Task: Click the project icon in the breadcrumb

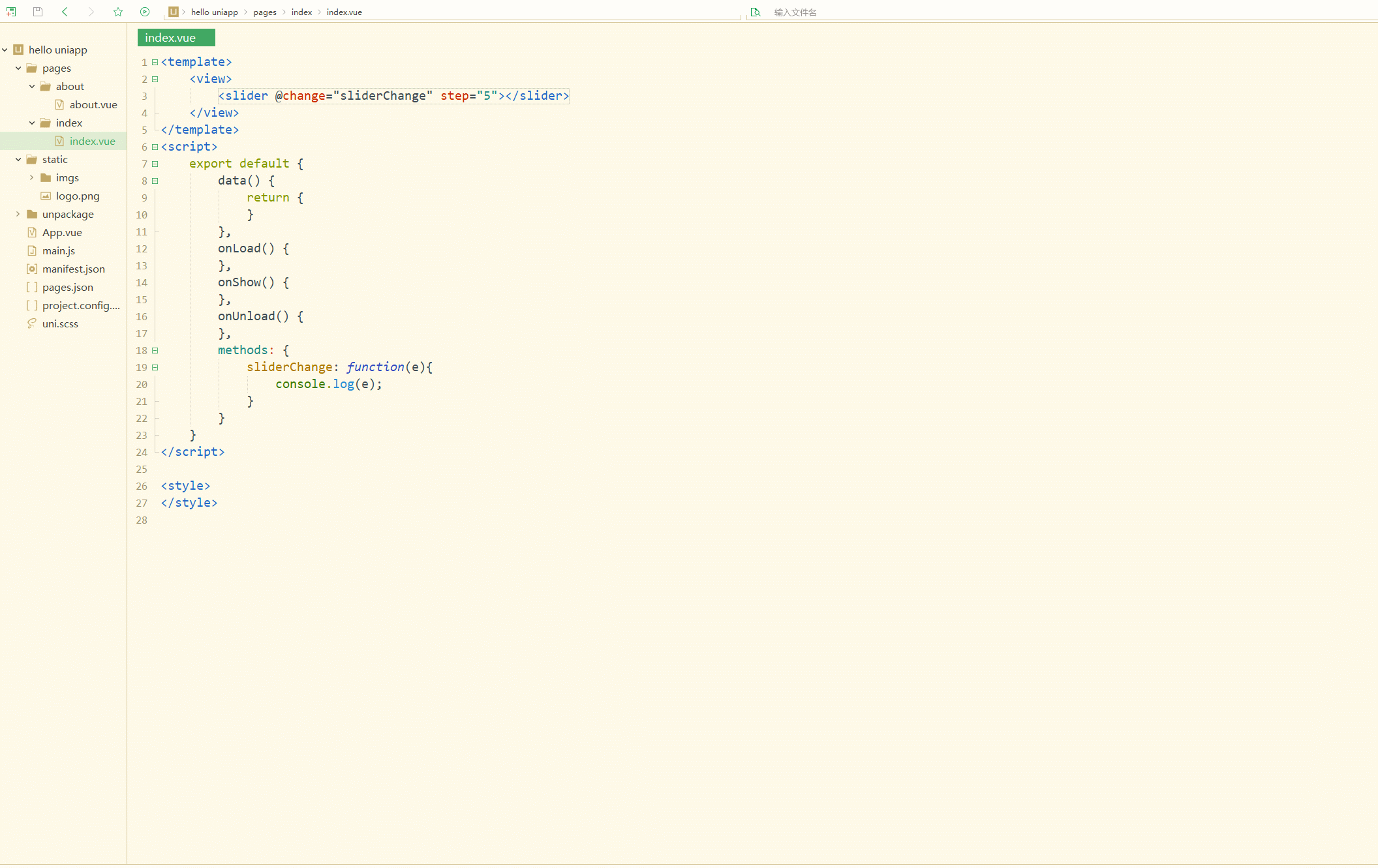Action: 174,12
